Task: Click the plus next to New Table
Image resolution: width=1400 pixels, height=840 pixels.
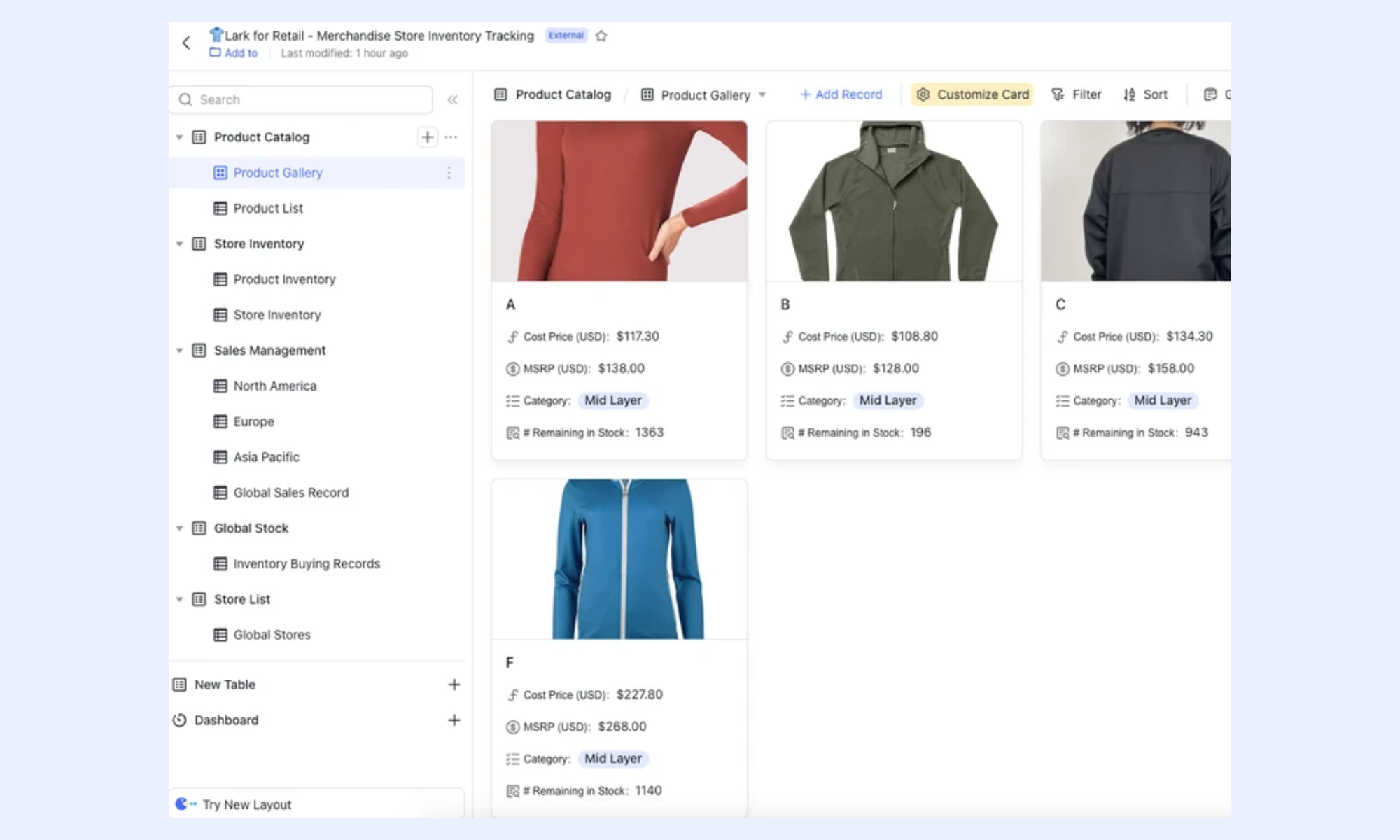Action: [454, 685]
